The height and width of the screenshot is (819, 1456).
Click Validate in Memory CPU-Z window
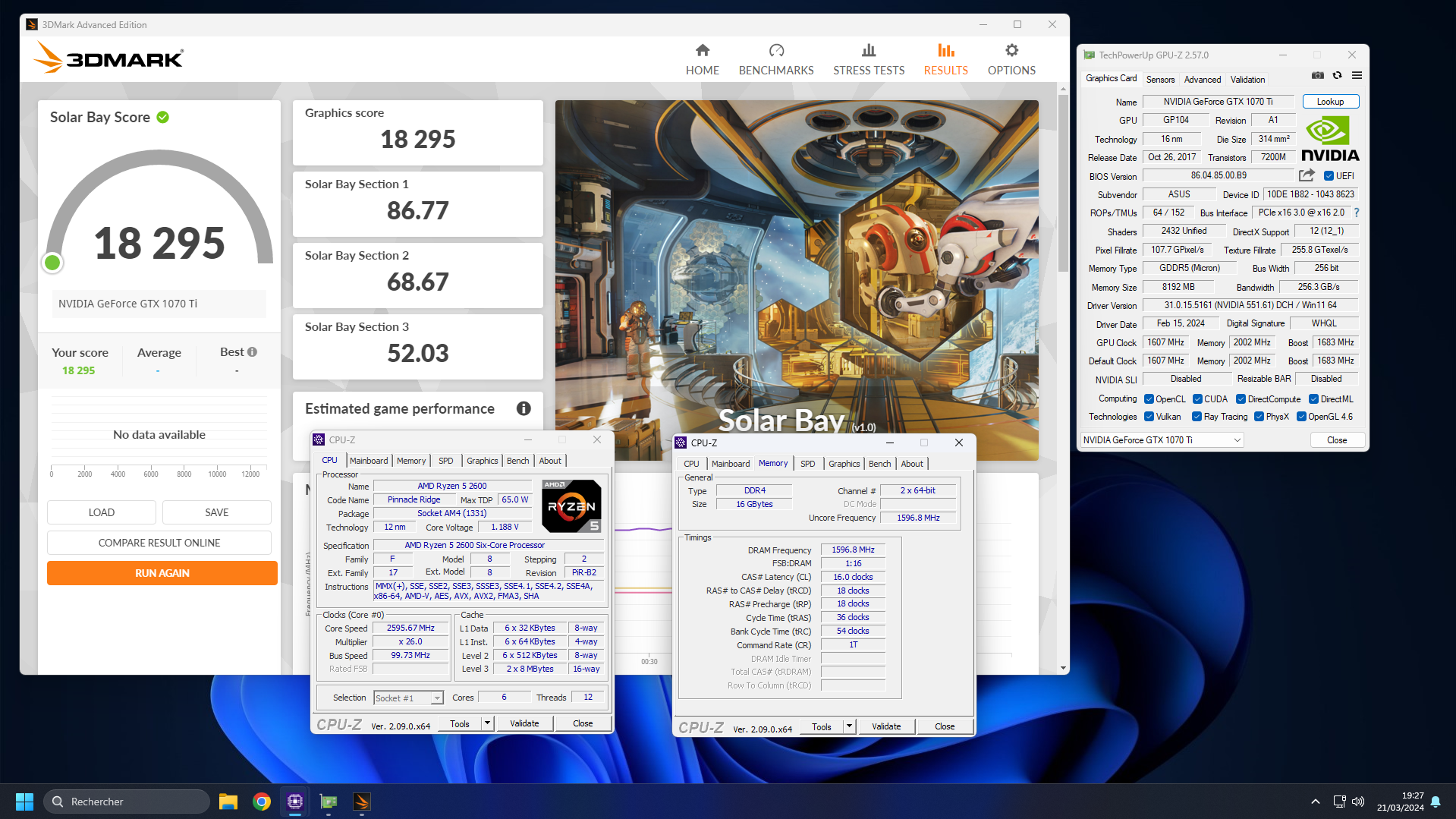[x=886, y=727]
